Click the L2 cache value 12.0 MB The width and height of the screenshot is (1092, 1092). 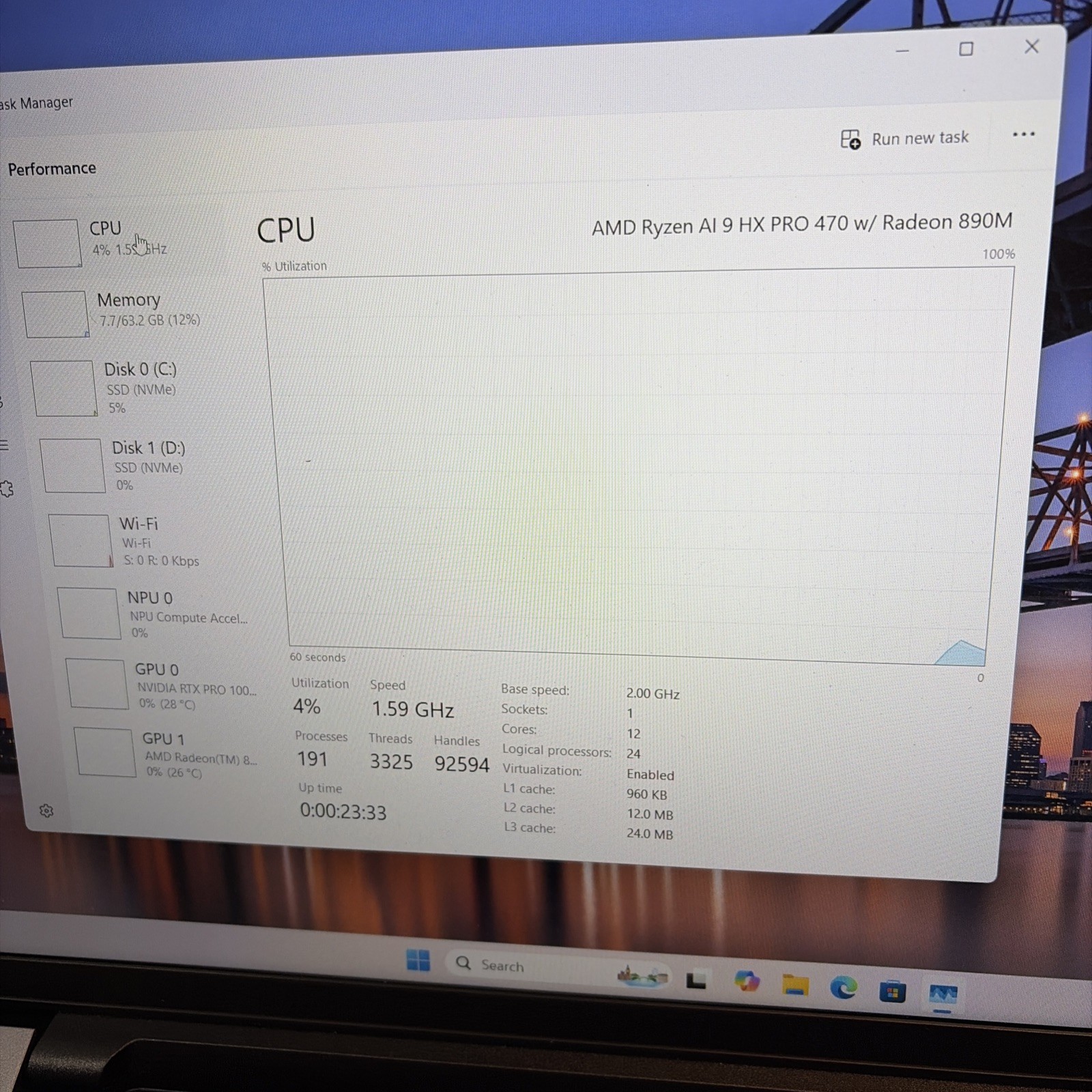tap(650, 814)
